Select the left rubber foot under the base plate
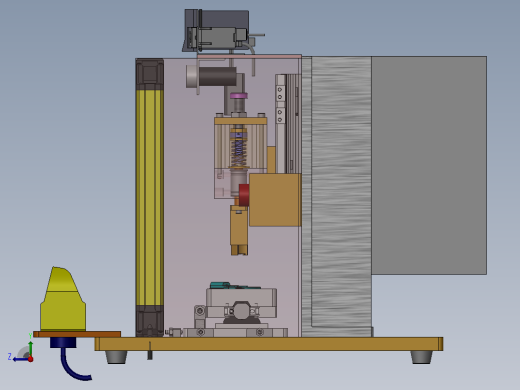 pyautogui.click(x=116, y=357)
